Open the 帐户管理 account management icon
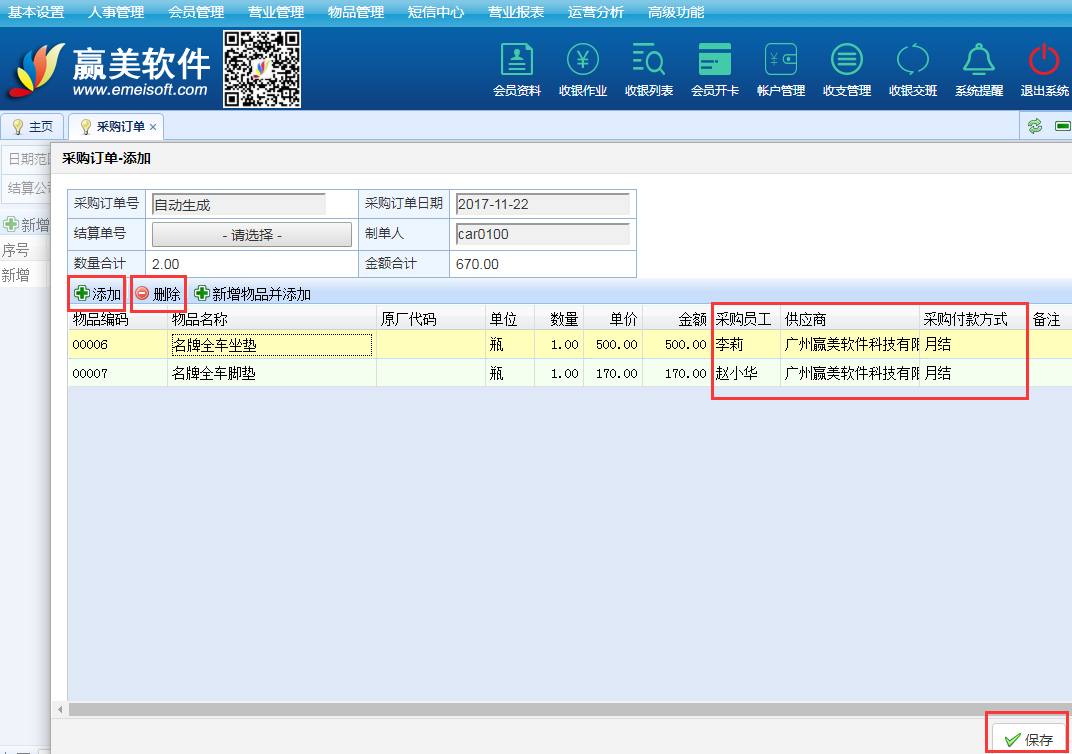The width and height of the screenshot is (1072, 754). click(781, 61)
